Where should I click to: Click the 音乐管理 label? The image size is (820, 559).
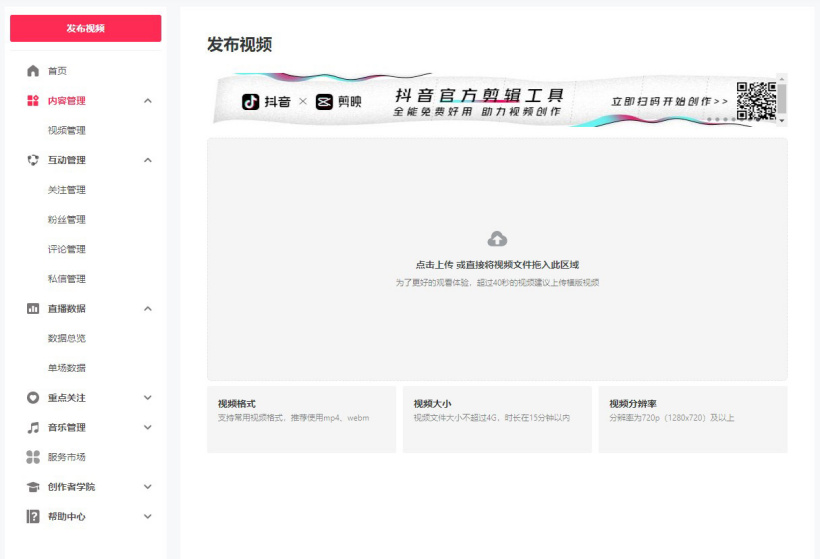click(66, 427)
